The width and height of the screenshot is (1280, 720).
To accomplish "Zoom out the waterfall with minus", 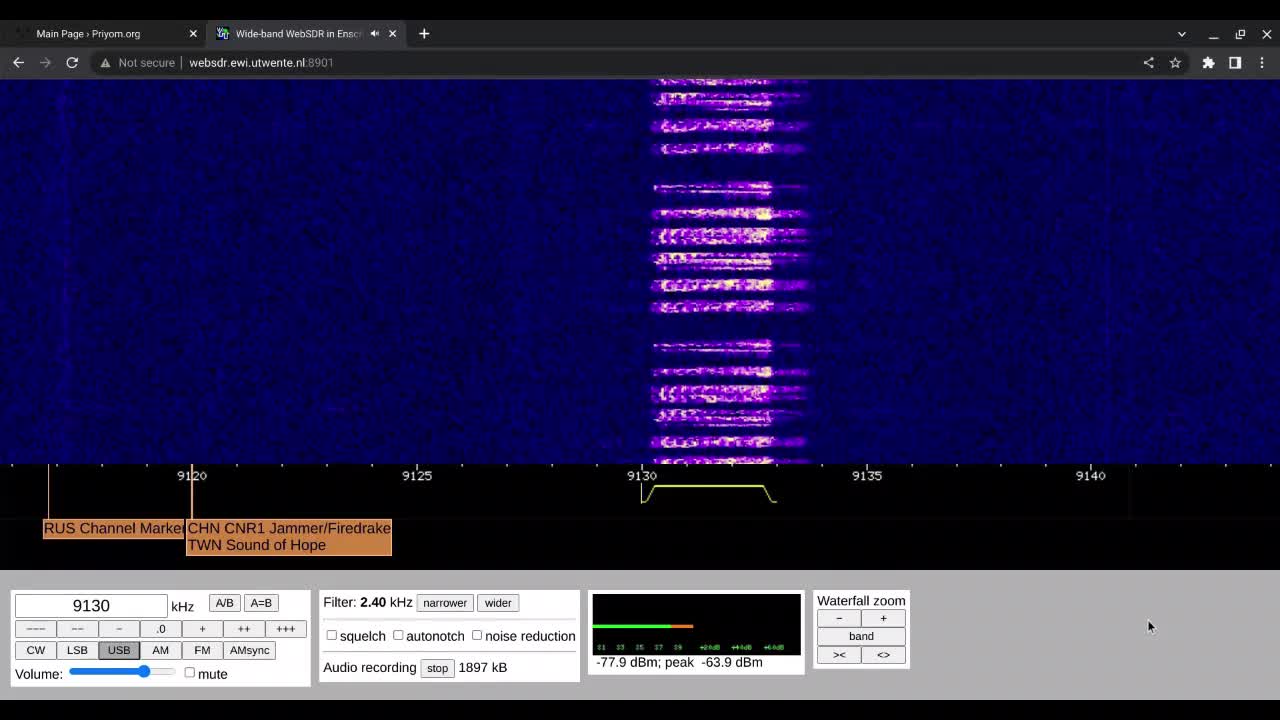I will pos(839,618).
